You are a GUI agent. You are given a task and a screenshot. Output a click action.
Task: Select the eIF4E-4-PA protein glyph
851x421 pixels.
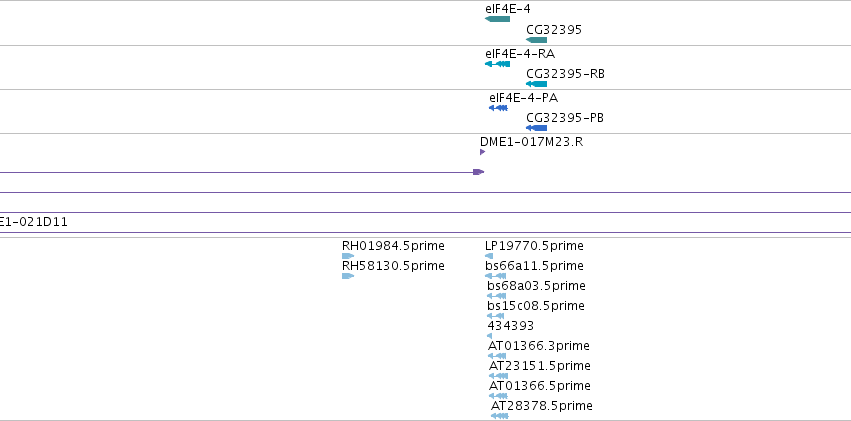498,108
